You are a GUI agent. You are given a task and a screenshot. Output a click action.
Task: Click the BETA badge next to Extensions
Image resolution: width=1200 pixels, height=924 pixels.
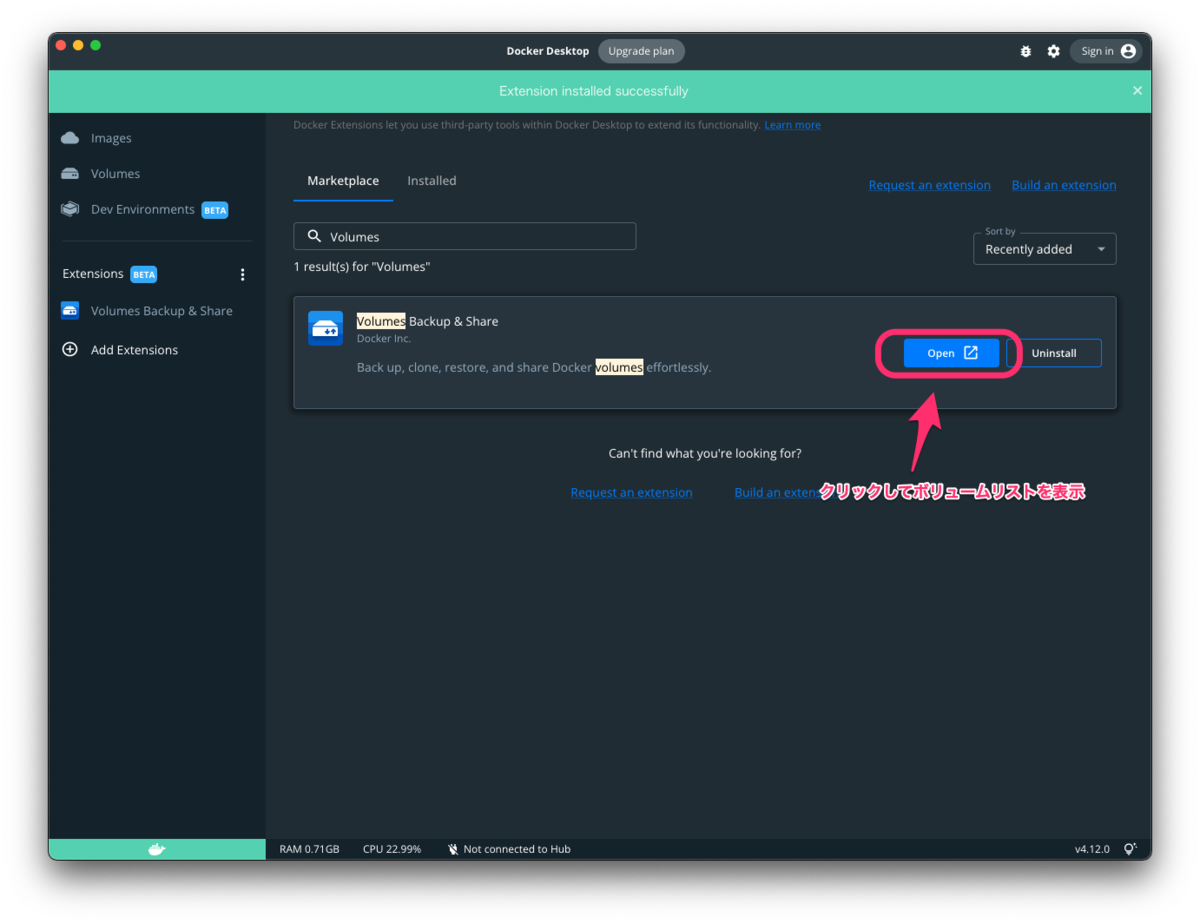pos(144,274)
